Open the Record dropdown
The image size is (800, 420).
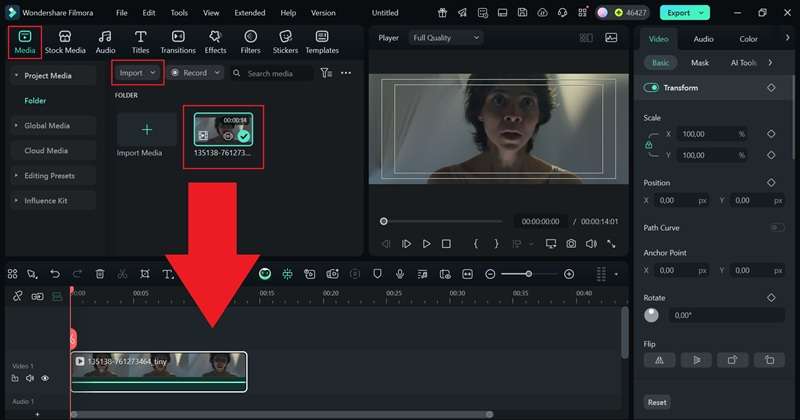pyautogui.click(x=196, y=73)
